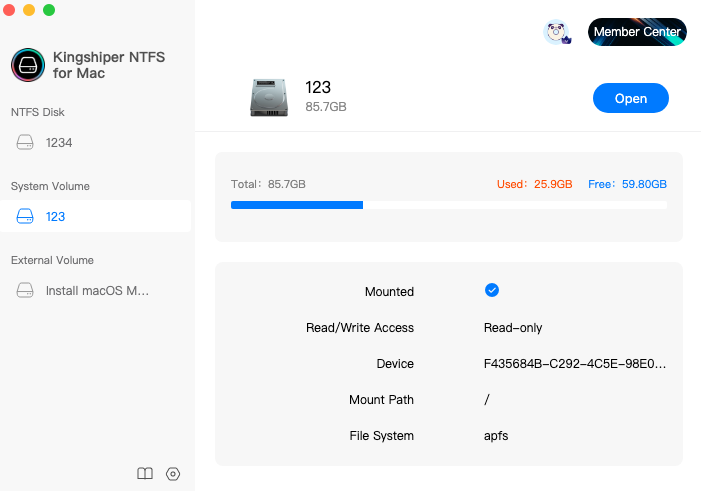Image resolution: width=701 pixels, height=491 pixels.
Task: Open settings via the gear icon
Action: coord(173,474)
